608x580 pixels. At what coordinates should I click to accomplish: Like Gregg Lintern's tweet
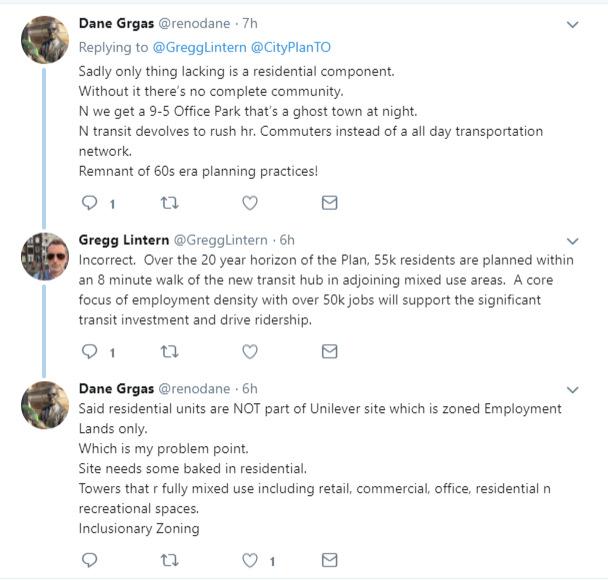point(250,351)
